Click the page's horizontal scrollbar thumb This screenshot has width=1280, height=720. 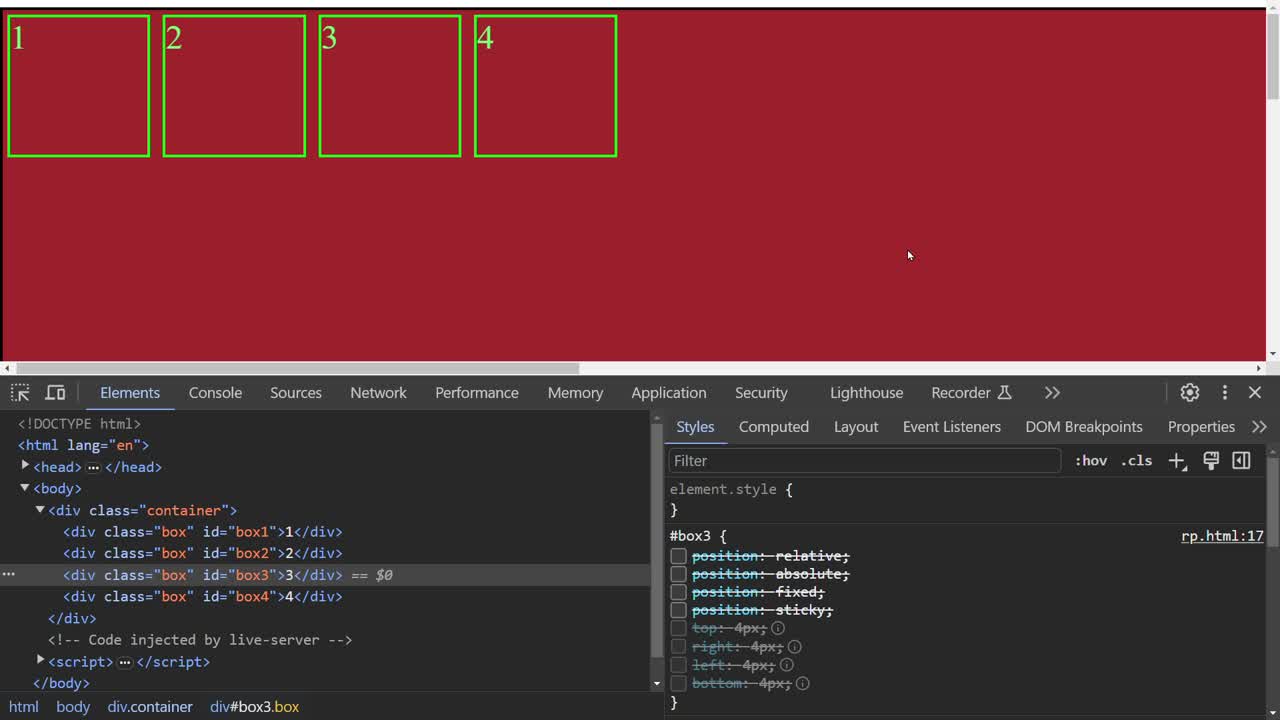pyautogui.click(x=297, y=368)
